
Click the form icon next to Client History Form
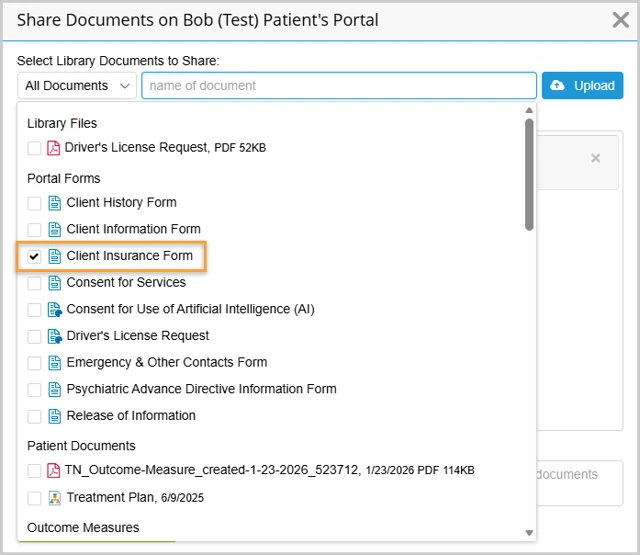(55, 203)
